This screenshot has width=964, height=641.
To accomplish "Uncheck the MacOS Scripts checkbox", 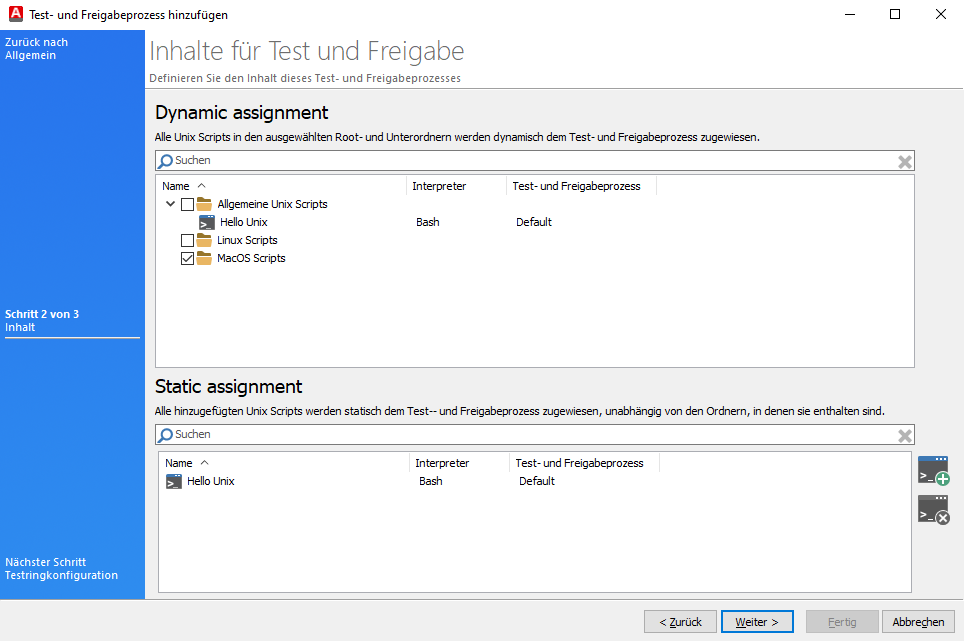I will click(x=186, y=258).
